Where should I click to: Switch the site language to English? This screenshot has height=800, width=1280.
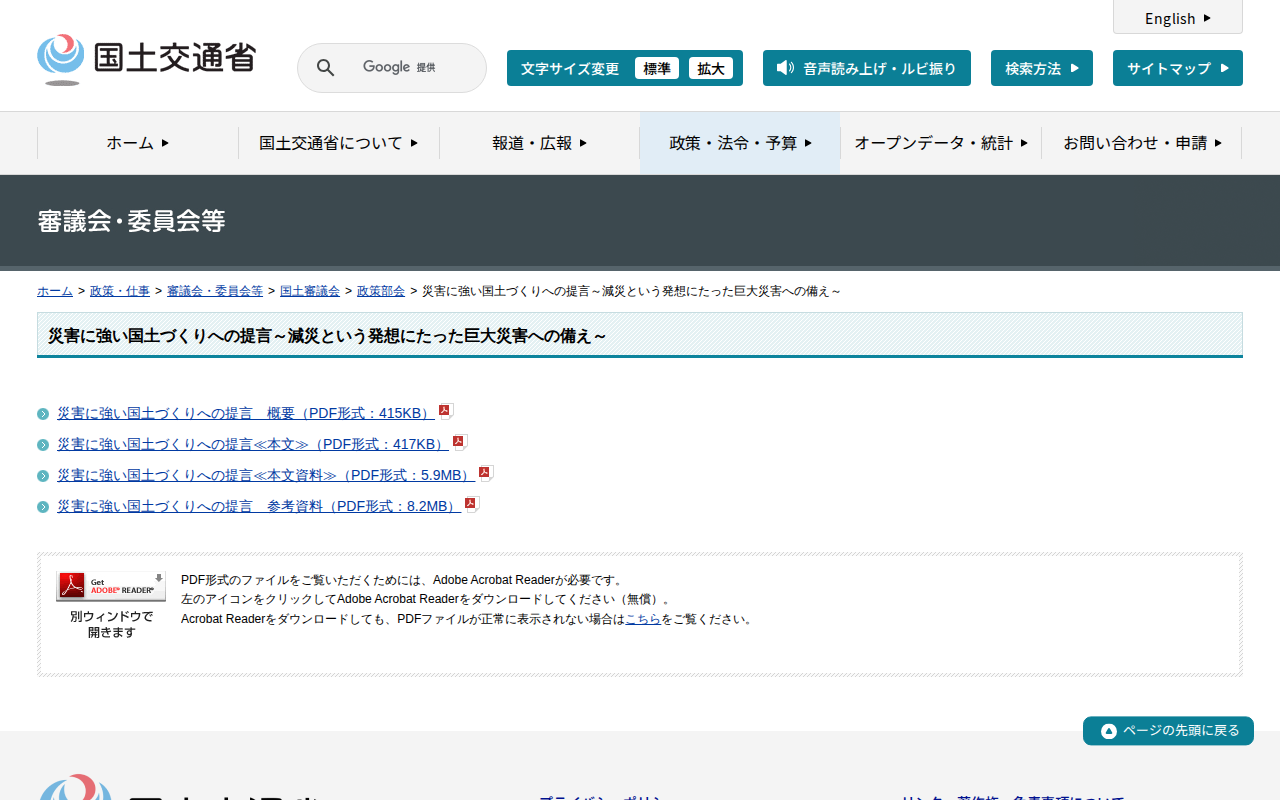click(x=1177, y=18)
